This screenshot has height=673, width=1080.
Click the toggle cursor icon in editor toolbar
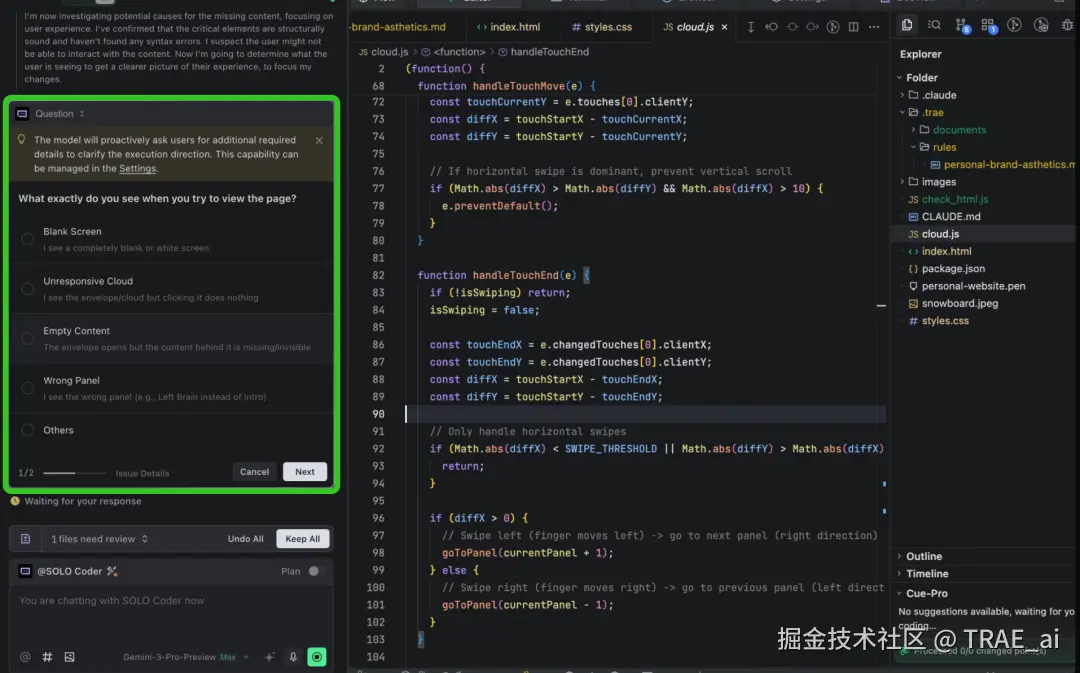(751, 27)
